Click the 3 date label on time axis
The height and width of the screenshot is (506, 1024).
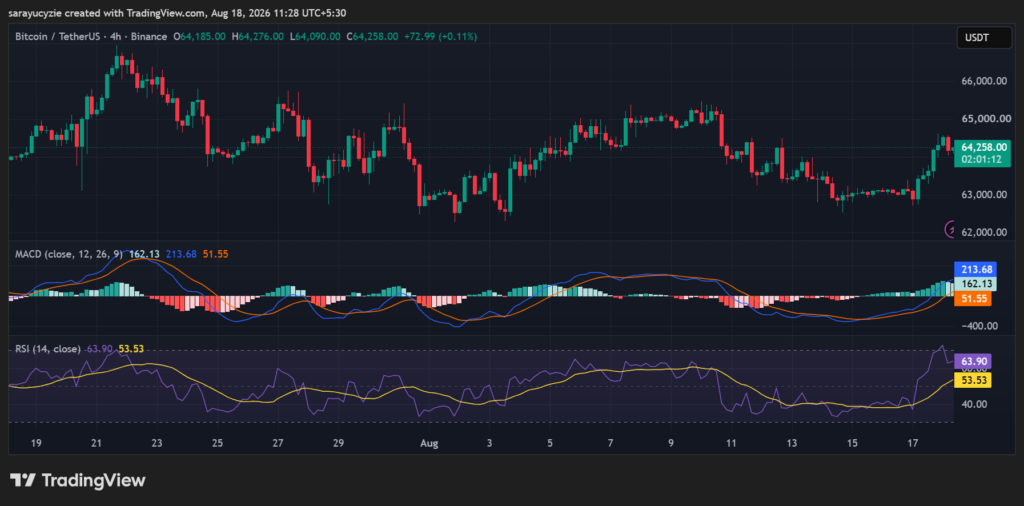(x=490, y=443)
